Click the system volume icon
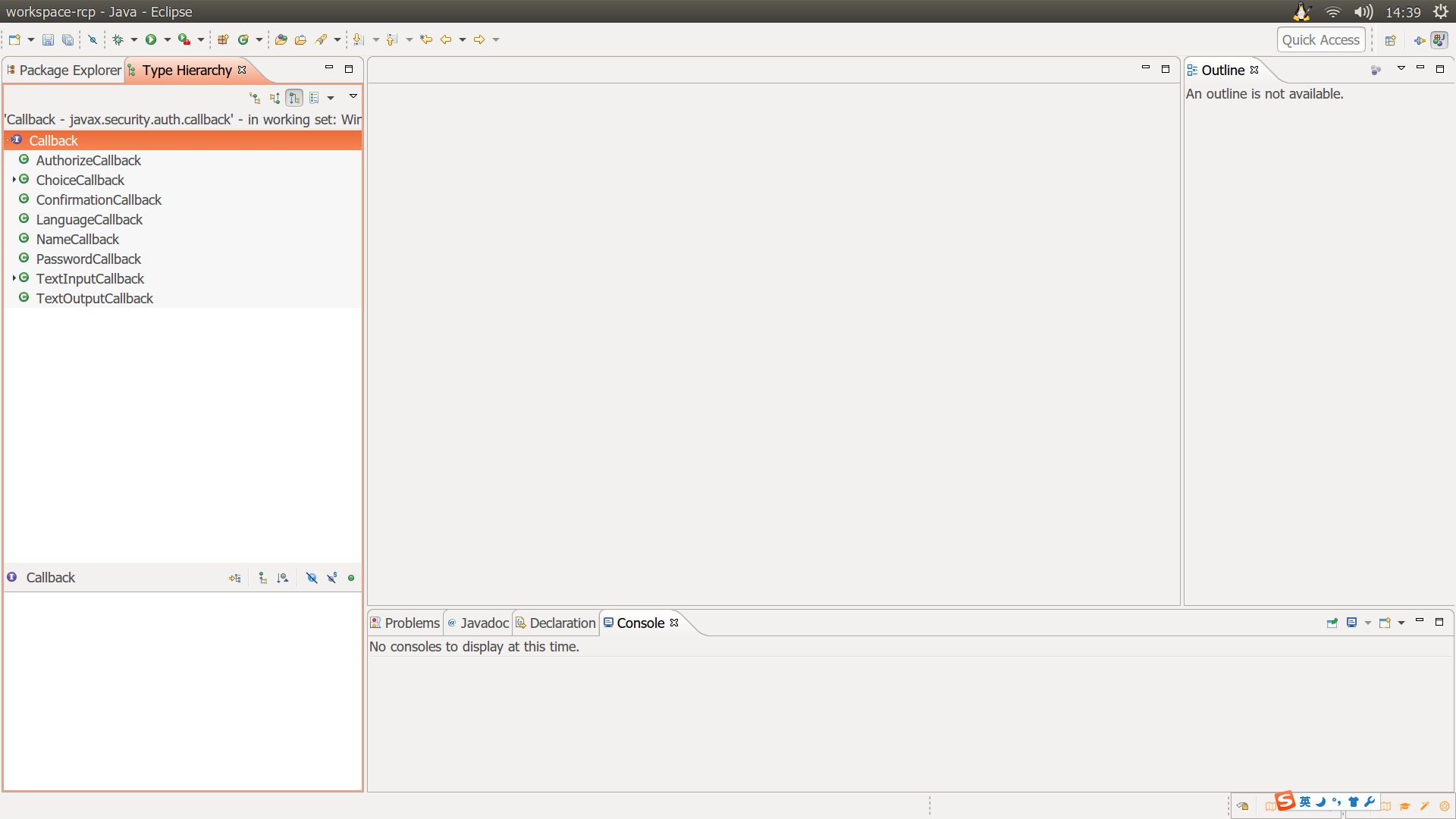The height and width of the screenshot is (819, 1456). click(1363, 12)
